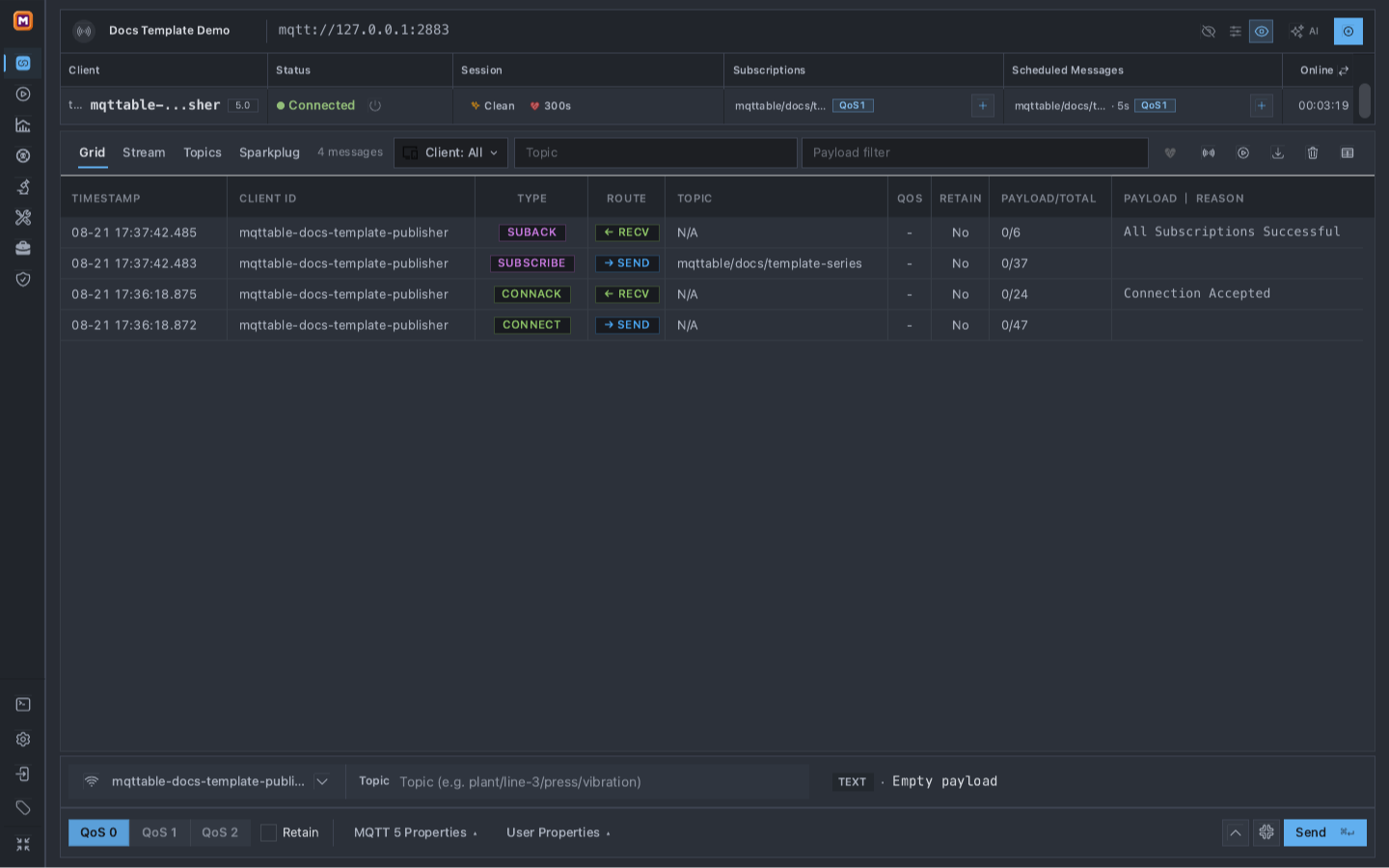Image resolution: width=1389 pixels, height=868 pixels.
Task: Toggle the table layout columns icon
Action: coord(1348,153)
